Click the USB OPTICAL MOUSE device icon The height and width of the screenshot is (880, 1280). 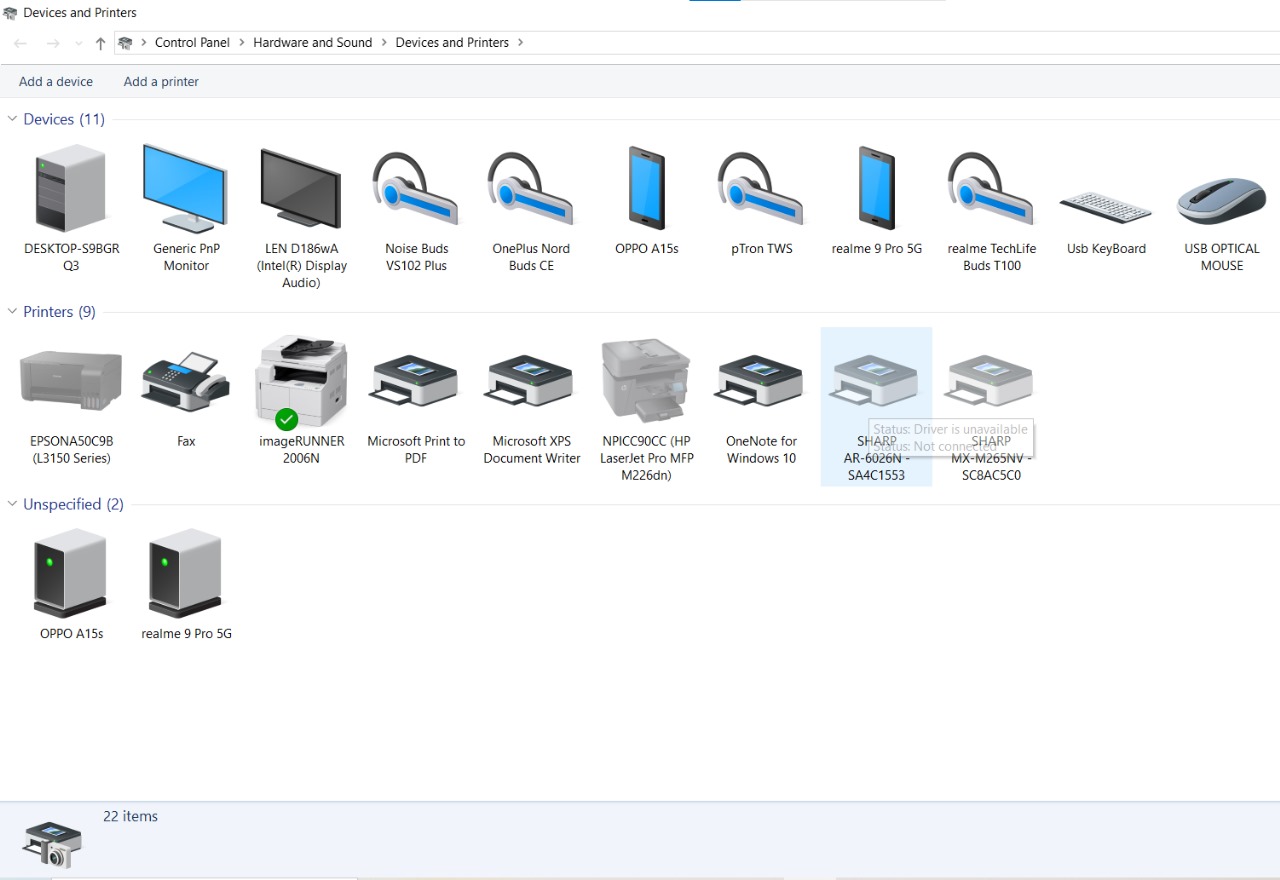(x=1221, y=200)
